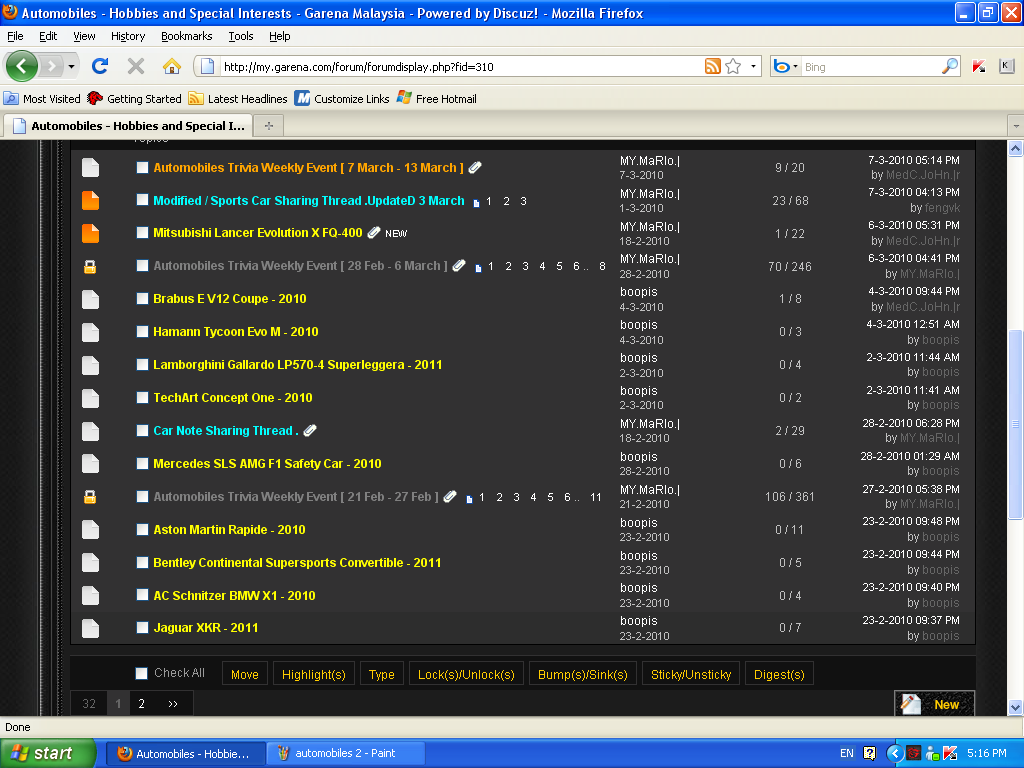This screenshot has height=768, width=1024.
Task: Click the browser Back arrow button
Action: (x=22, y=66)
